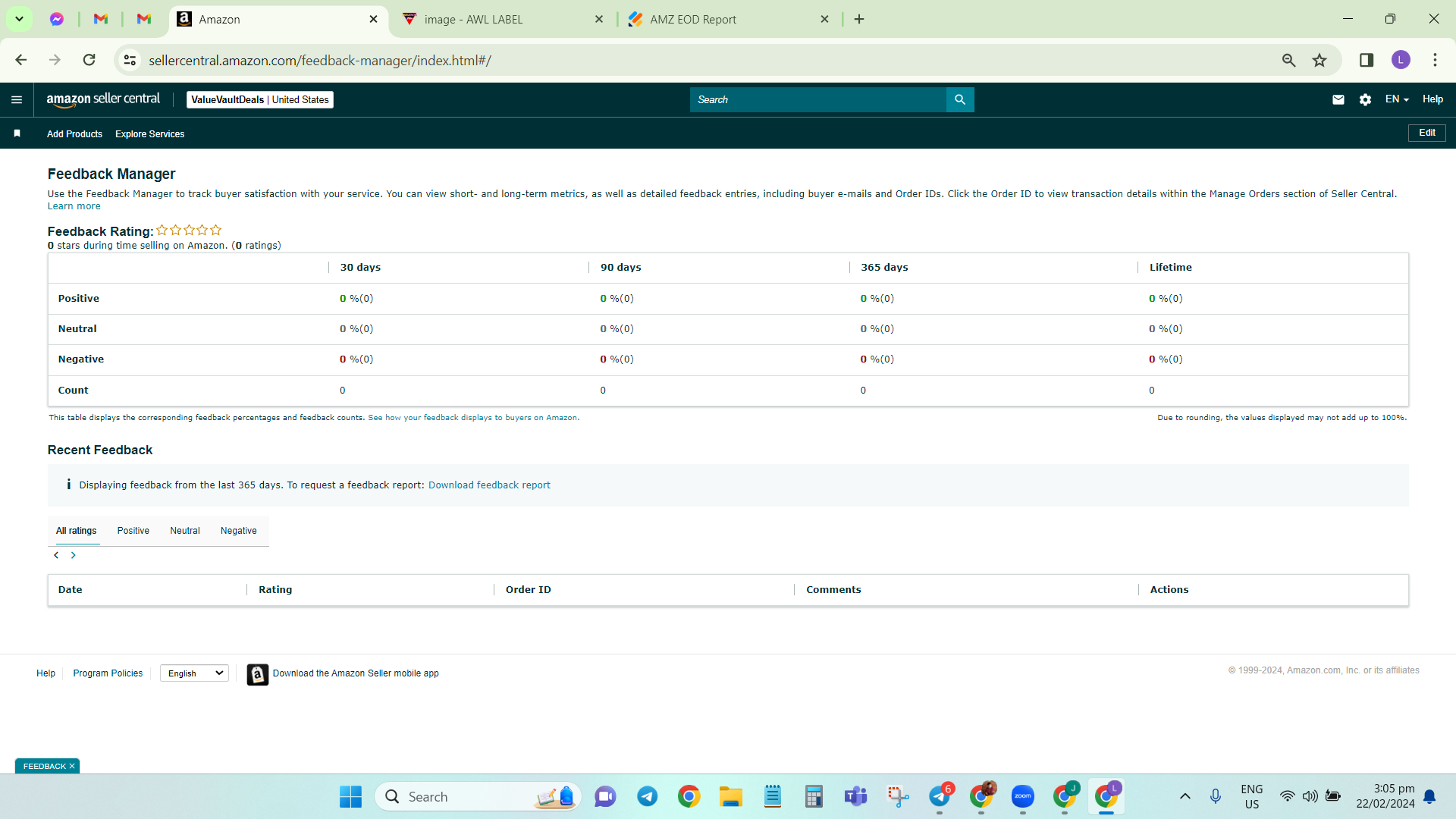Go to previous feedback page arrow
1456x819 pixels.
tap(56, 555)
